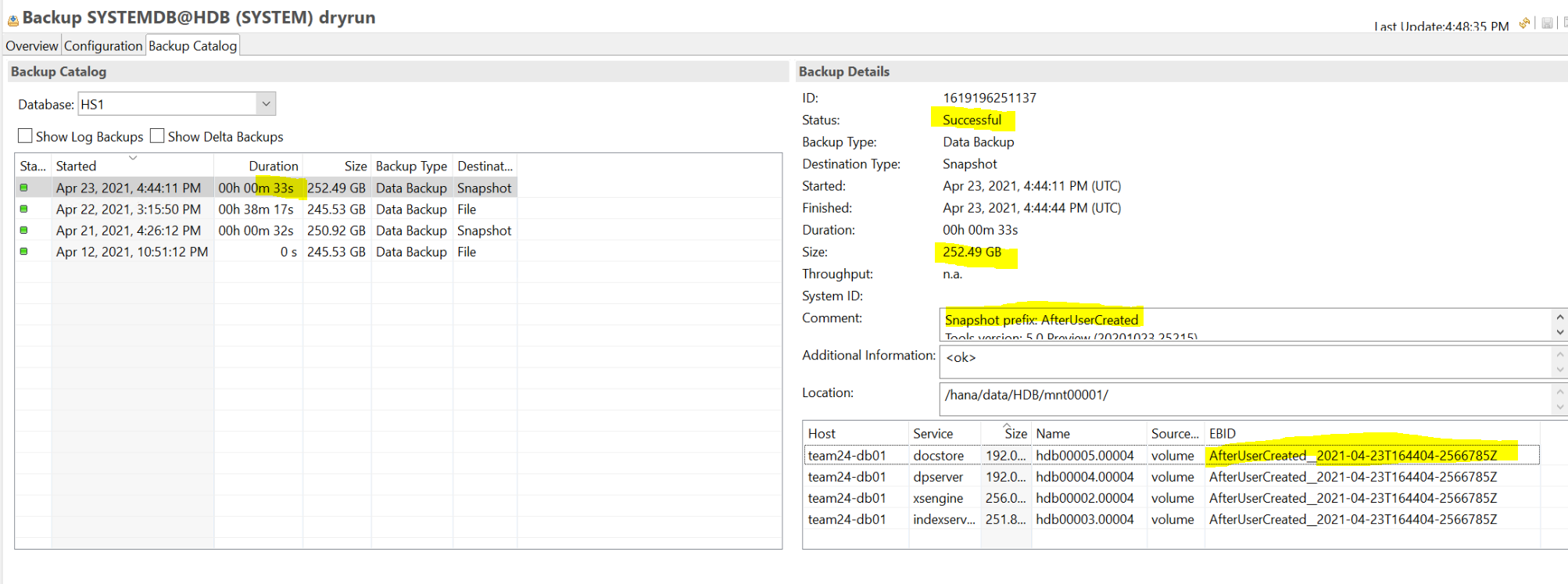
Task: Sort by the Destinat... column header
Action: click(485, 166)
